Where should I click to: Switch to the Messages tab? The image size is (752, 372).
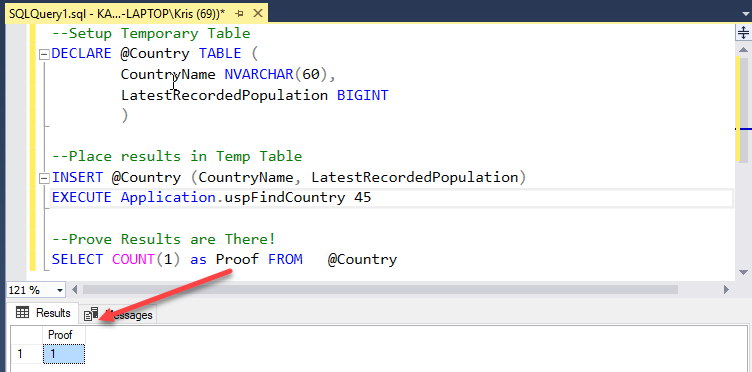118,314
